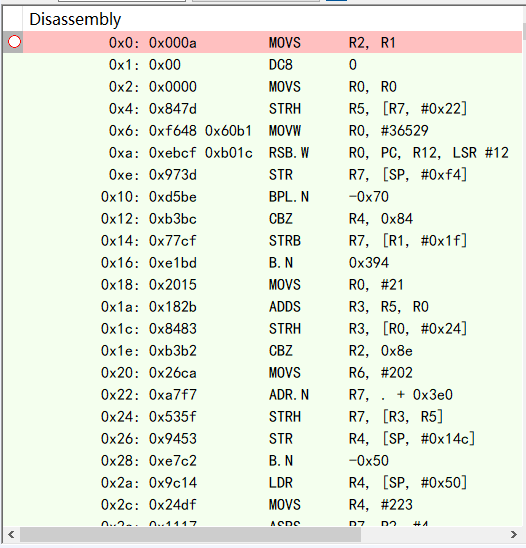Select the MOVS R4, #223 line
Screen dimensions: 526x548
coord(272,505)
